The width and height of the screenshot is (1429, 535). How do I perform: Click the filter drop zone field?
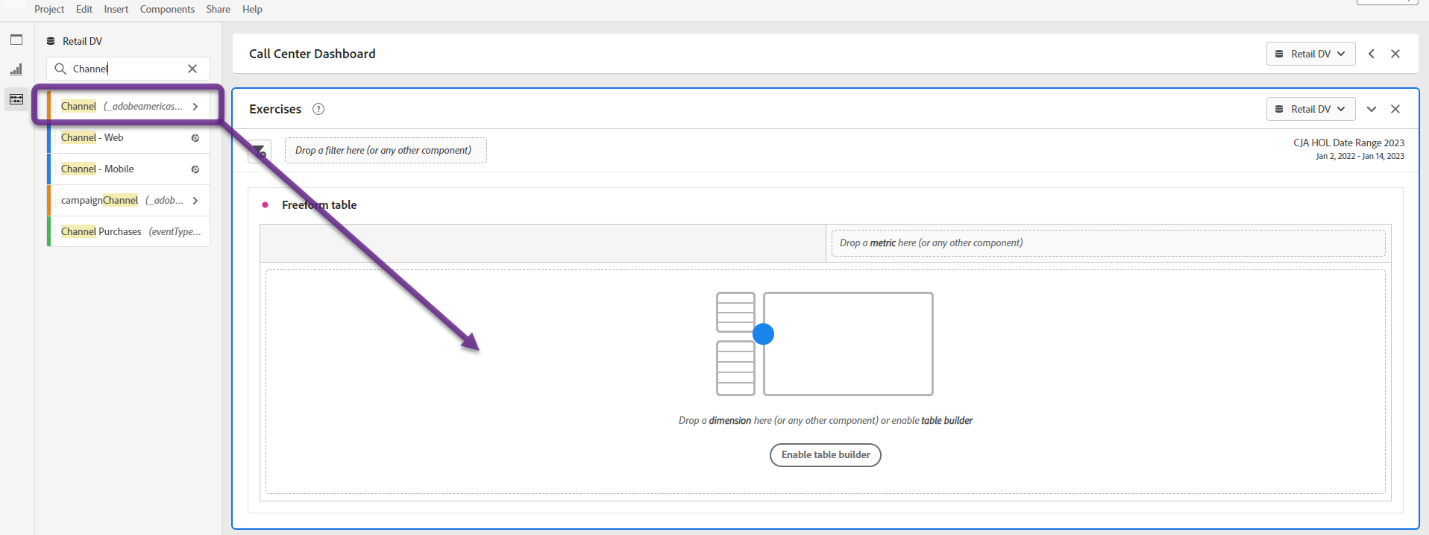(386, 150)
